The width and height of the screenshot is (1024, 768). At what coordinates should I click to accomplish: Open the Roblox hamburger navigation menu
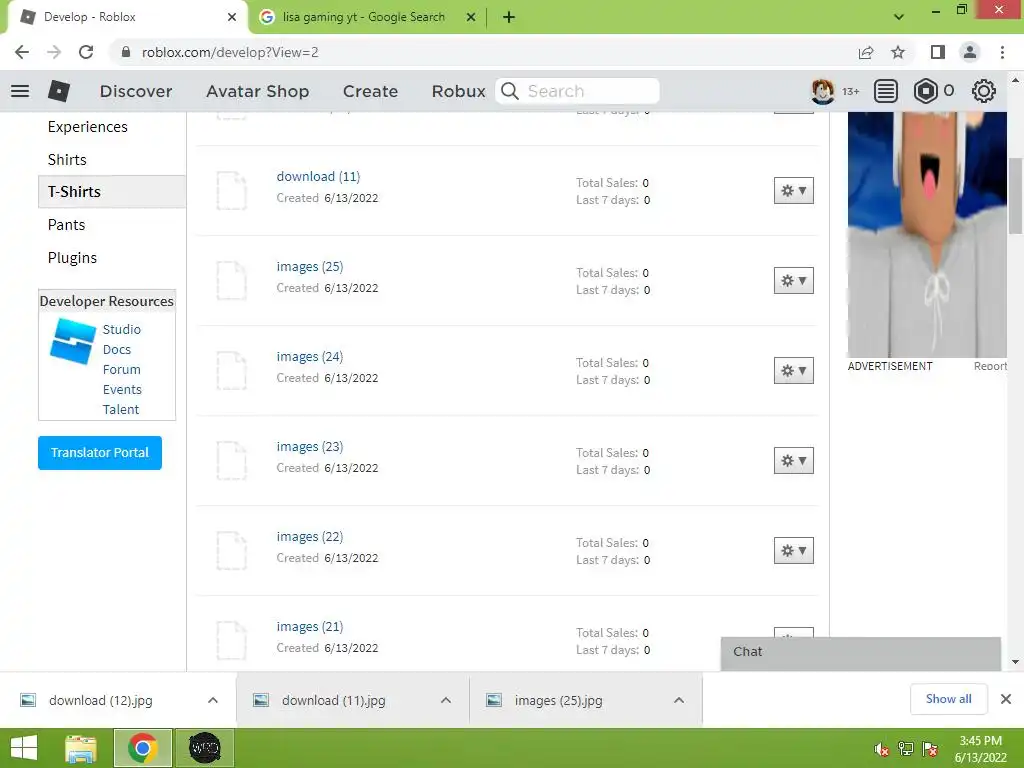pos(20,91)
